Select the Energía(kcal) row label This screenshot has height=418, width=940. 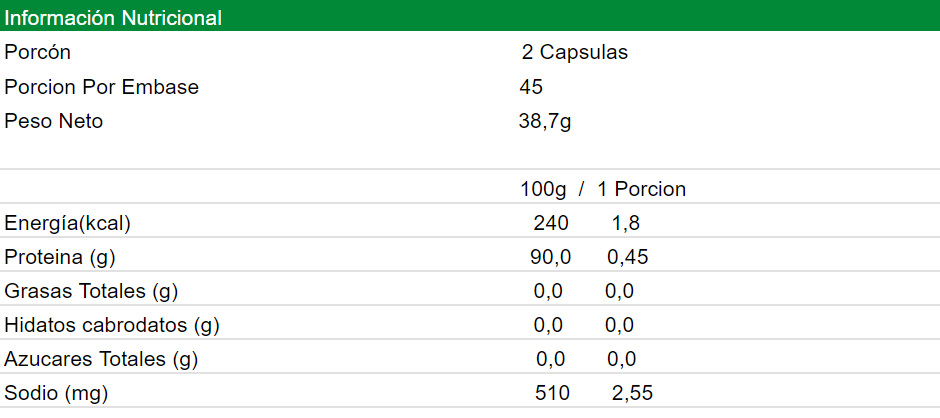pos(68,223)
